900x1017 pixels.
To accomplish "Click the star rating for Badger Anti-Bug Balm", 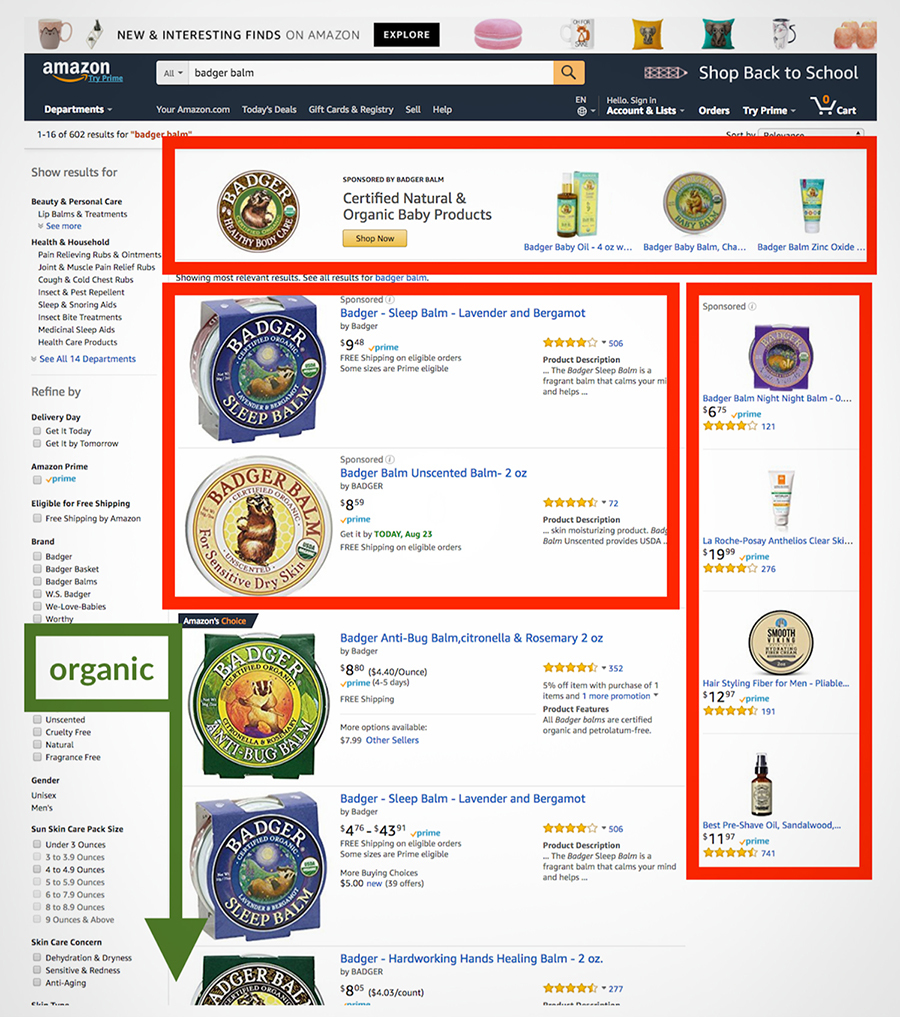I will coord(570,667).
